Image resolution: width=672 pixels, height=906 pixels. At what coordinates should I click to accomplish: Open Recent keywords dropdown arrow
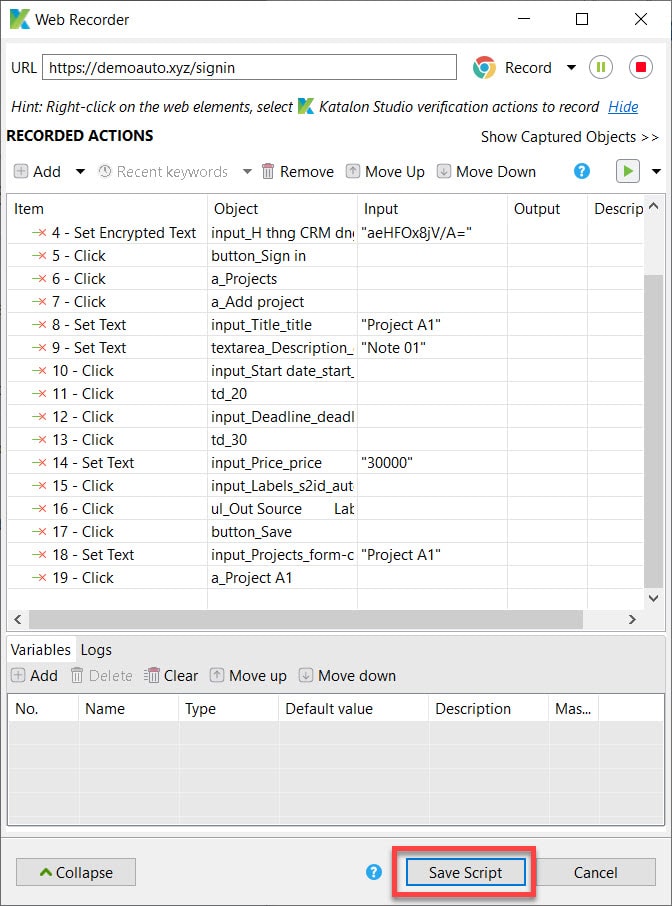point(247,172)
